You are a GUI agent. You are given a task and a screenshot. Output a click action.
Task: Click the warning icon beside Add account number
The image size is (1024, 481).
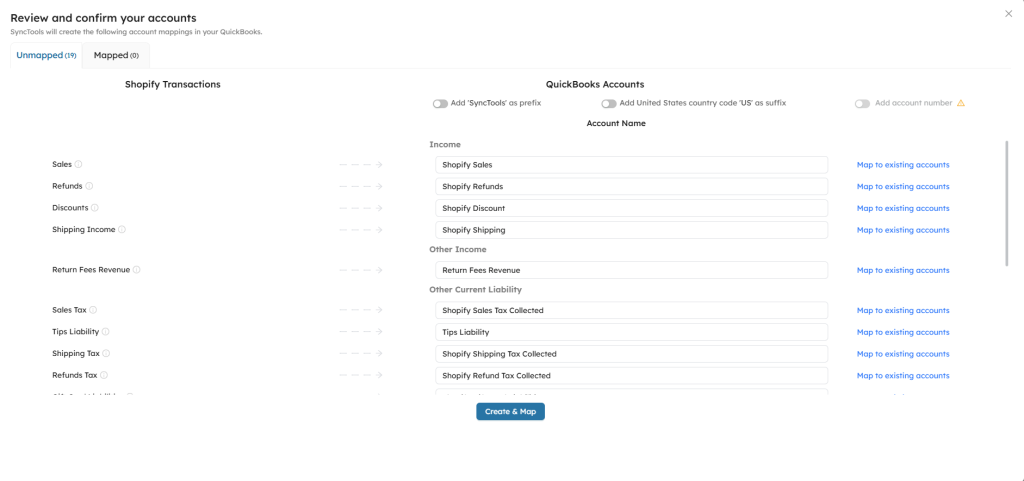[961, 103]
